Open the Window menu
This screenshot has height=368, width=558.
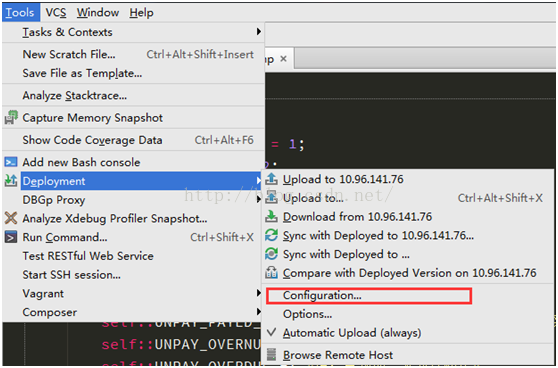tap(98, 13)
